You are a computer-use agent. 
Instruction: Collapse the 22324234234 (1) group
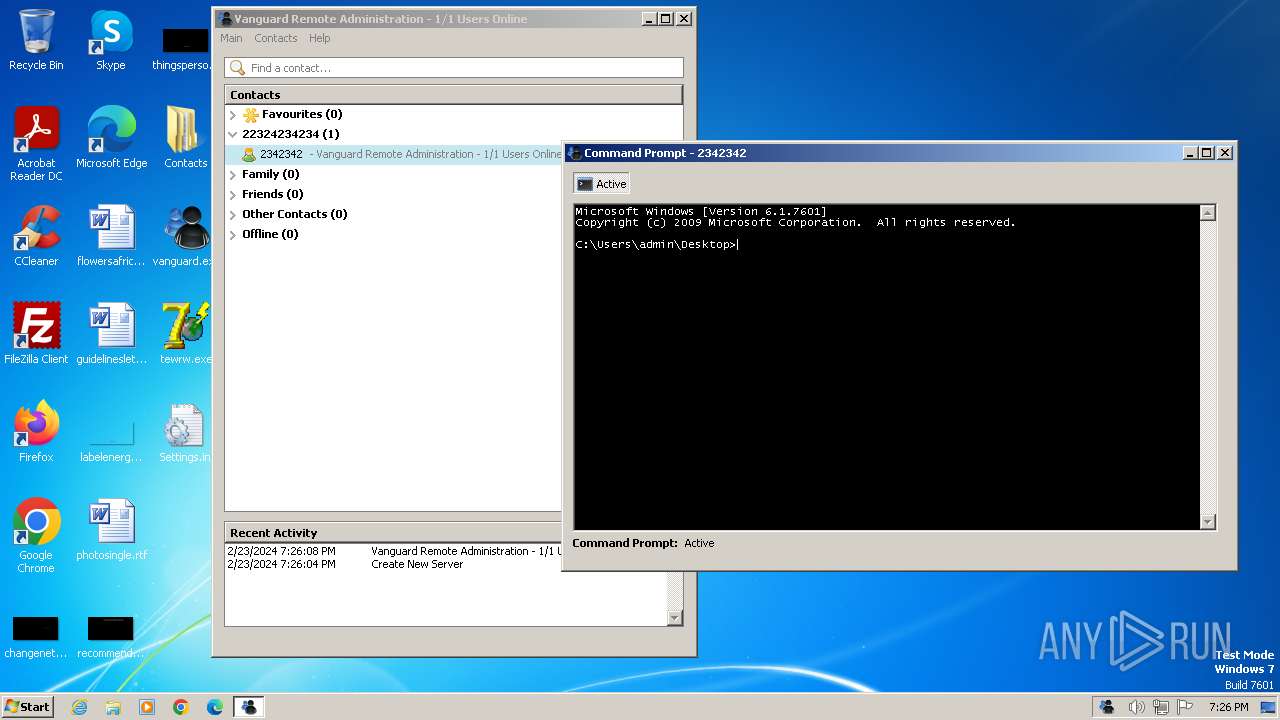pyautogui.click(x=233, y=134)
